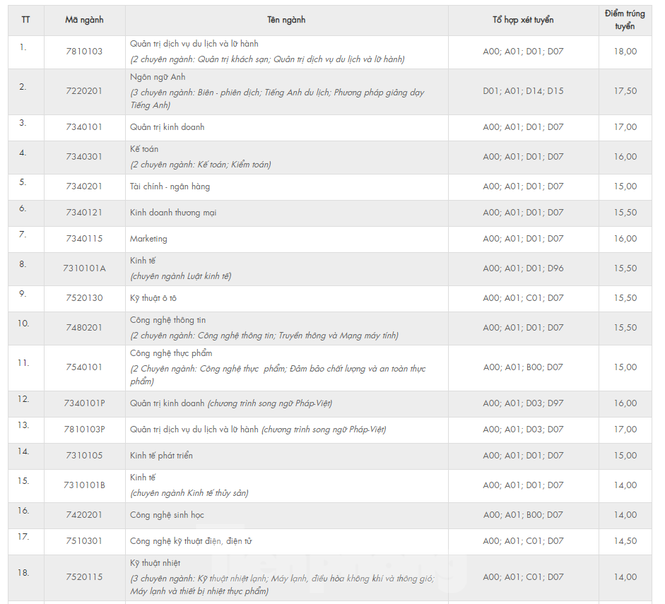Screen dimensions: 665x604
Task: Select the 'Quản trị kinh doanh' row 3 name
Action: click(167, 127)
